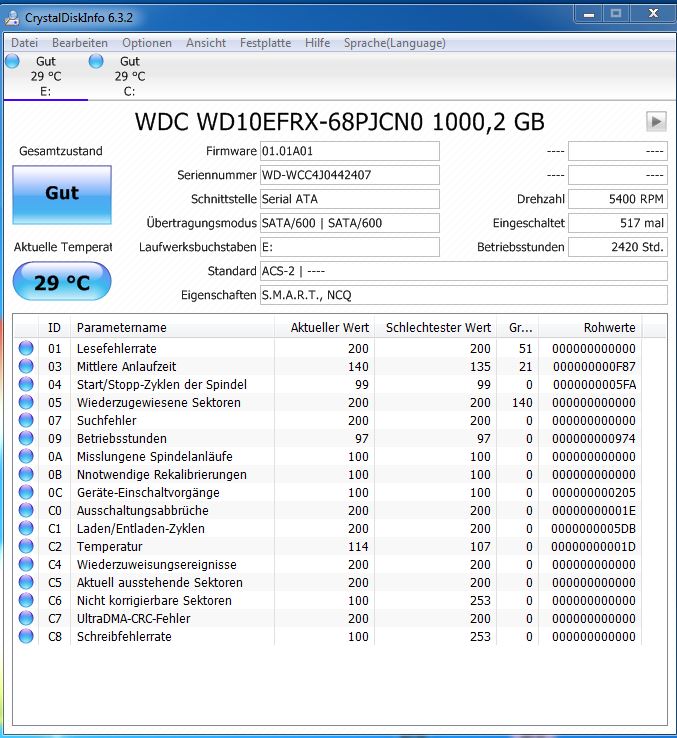The height and width of the screenshot is (738, 677).
Task: Click status orb for UltraDMA-CRC-Fehler
Action: coord(26,618)
